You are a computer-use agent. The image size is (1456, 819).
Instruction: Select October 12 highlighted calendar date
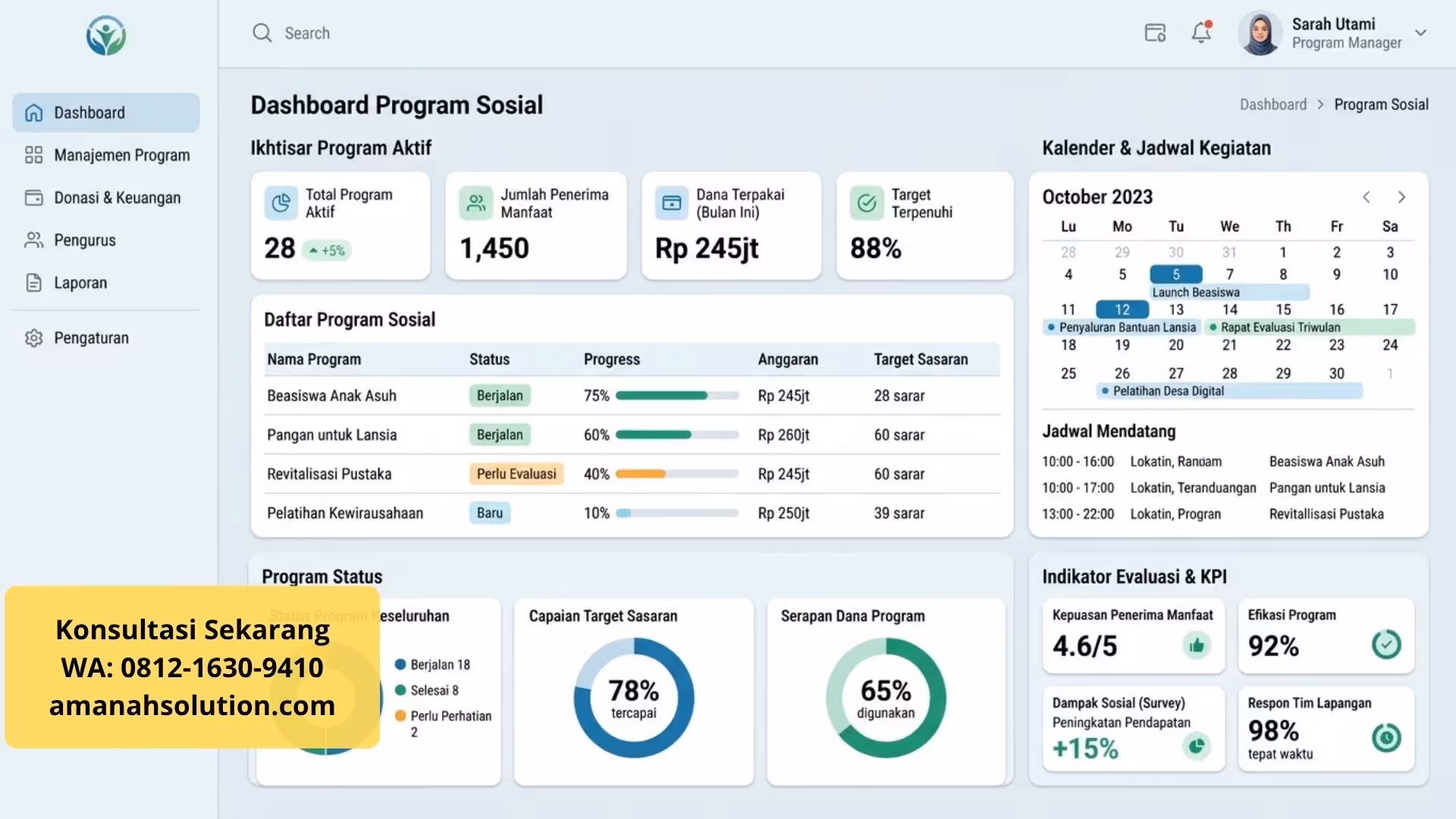pyautogui.click(x=1122, y=309)
